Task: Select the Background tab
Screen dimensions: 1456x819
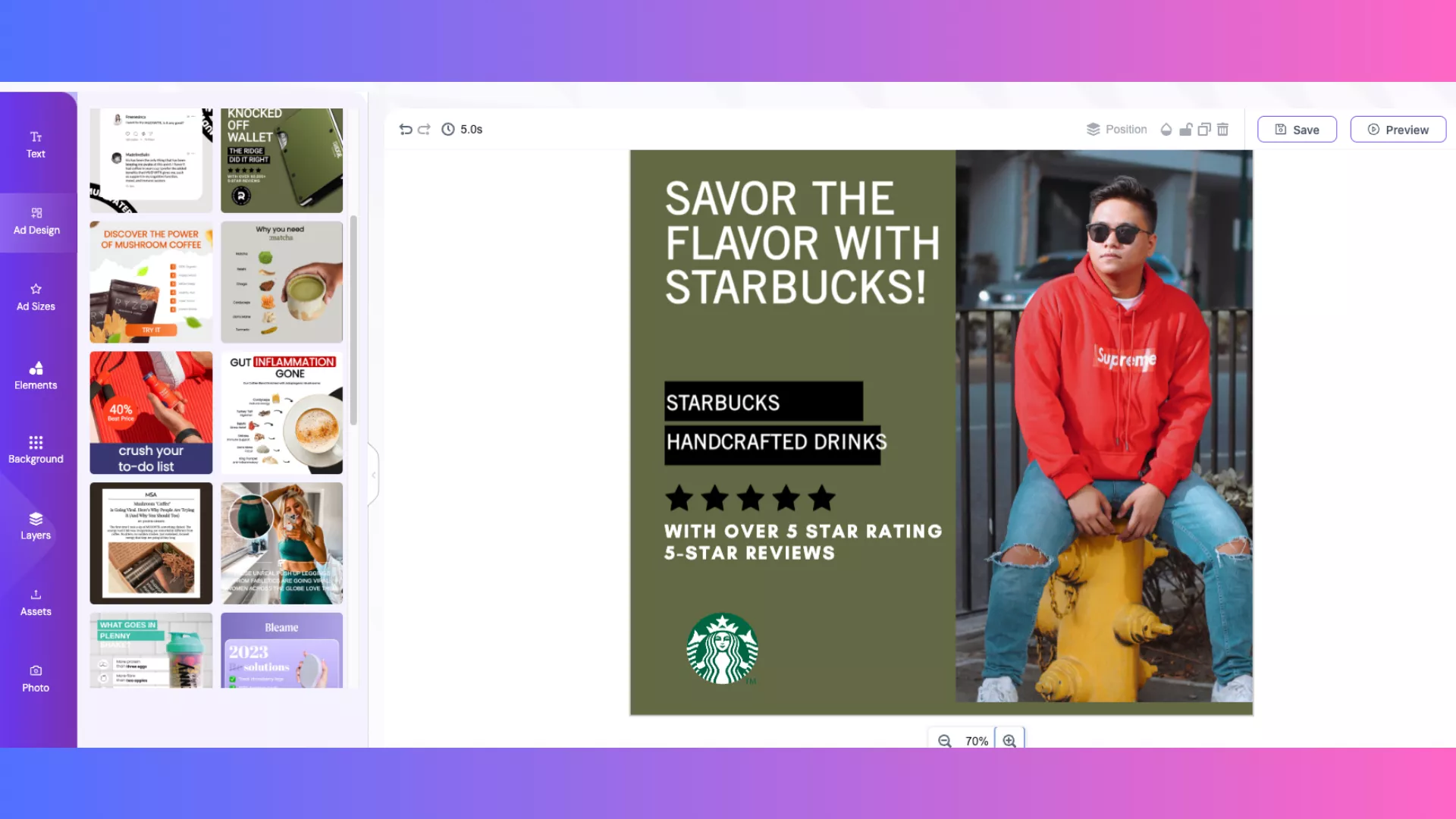Action: point(36,450)
